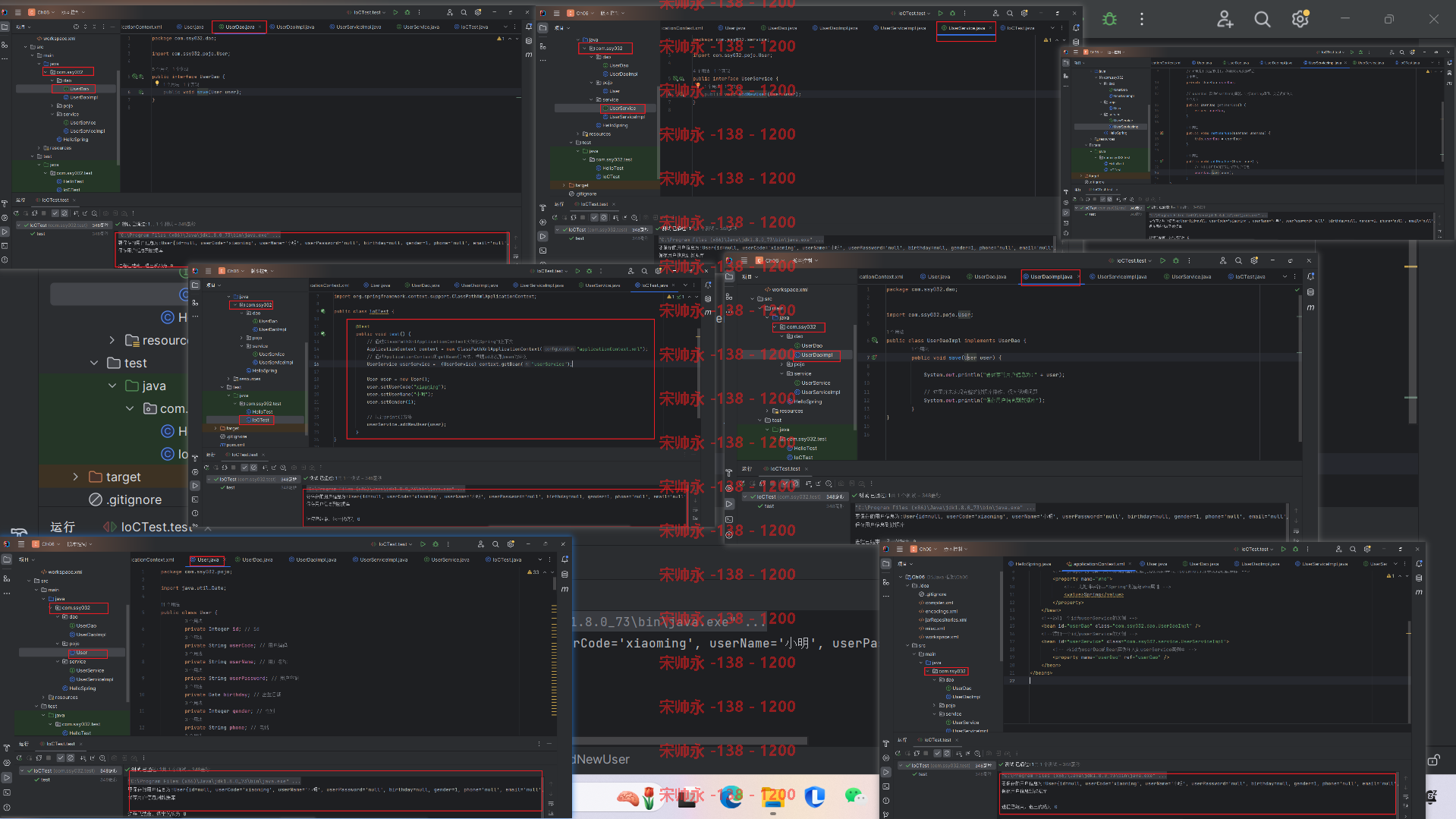1456x819 pixels.
Task: Open Search in the UserDao.java editor window
Action: (x=464, y=12)
